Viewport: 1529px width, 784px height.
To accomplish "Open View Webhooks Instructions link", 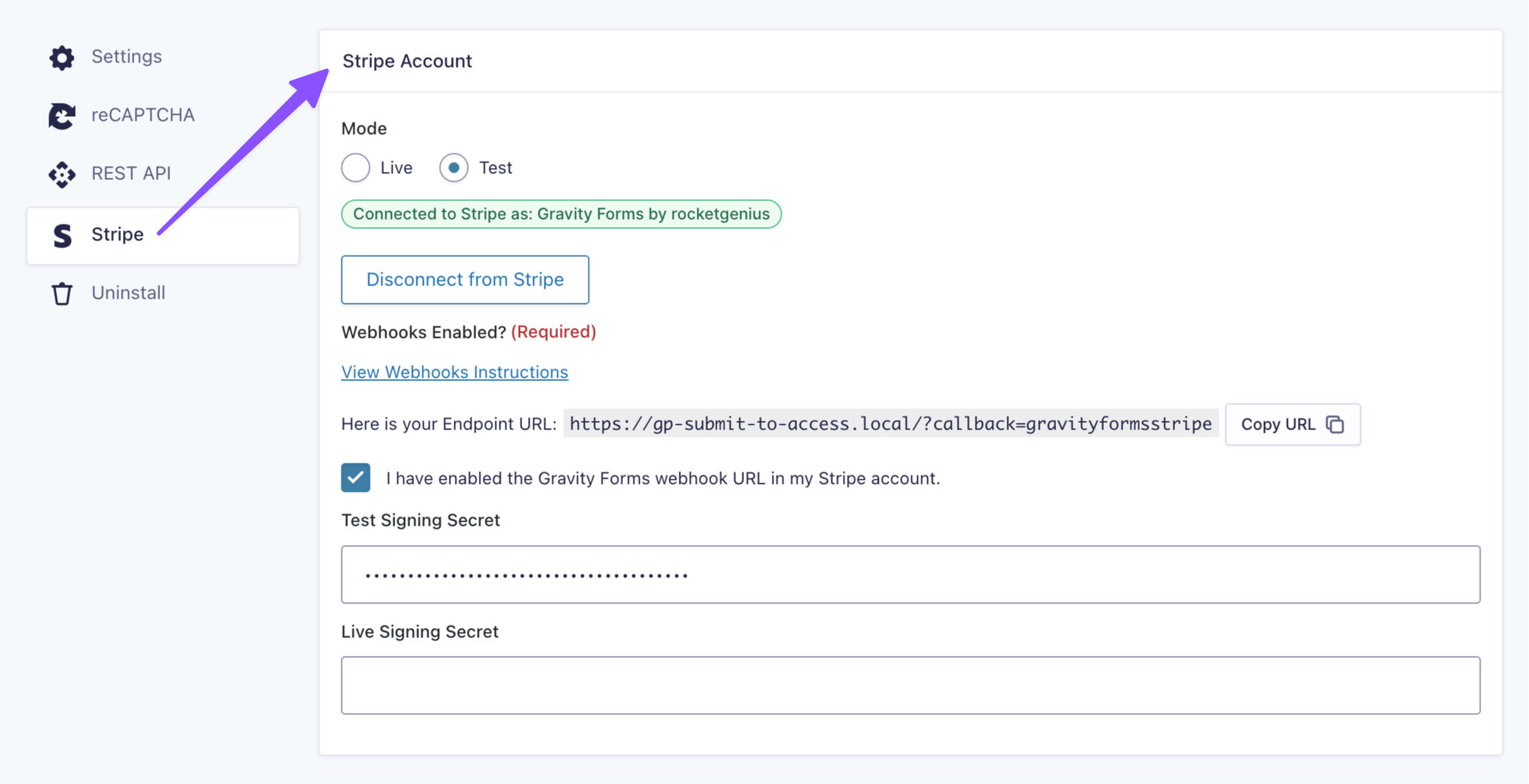I will pos(454,372).
